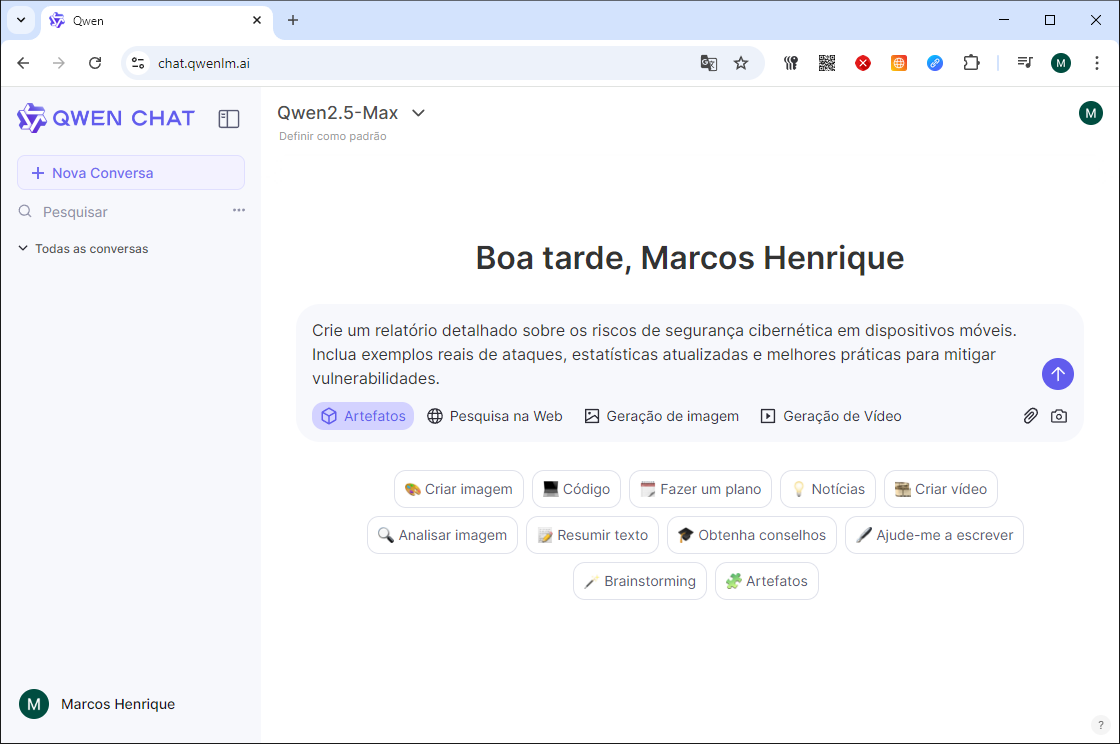Open the user avatar at top right of page
The height and width of the screenshot is (744, 1120).
[1091, 113]
